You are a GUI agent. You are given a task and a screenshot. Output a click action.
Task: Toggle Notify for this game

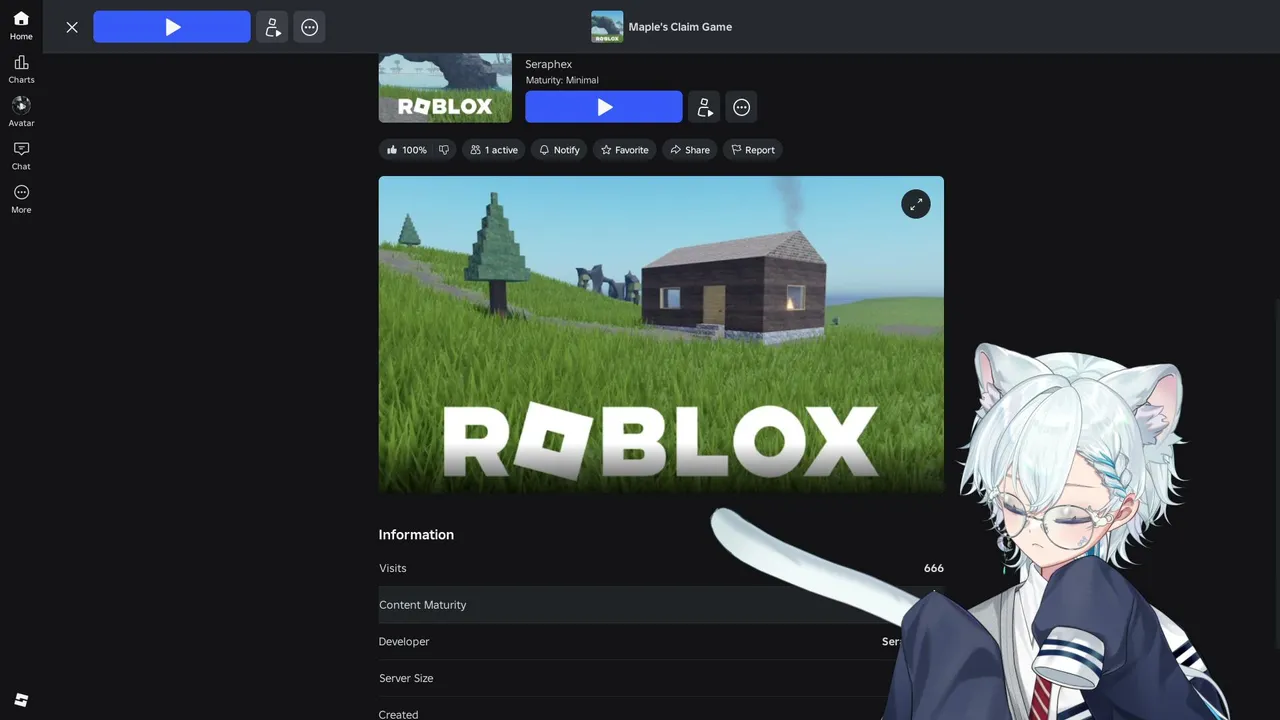point(559,150)
